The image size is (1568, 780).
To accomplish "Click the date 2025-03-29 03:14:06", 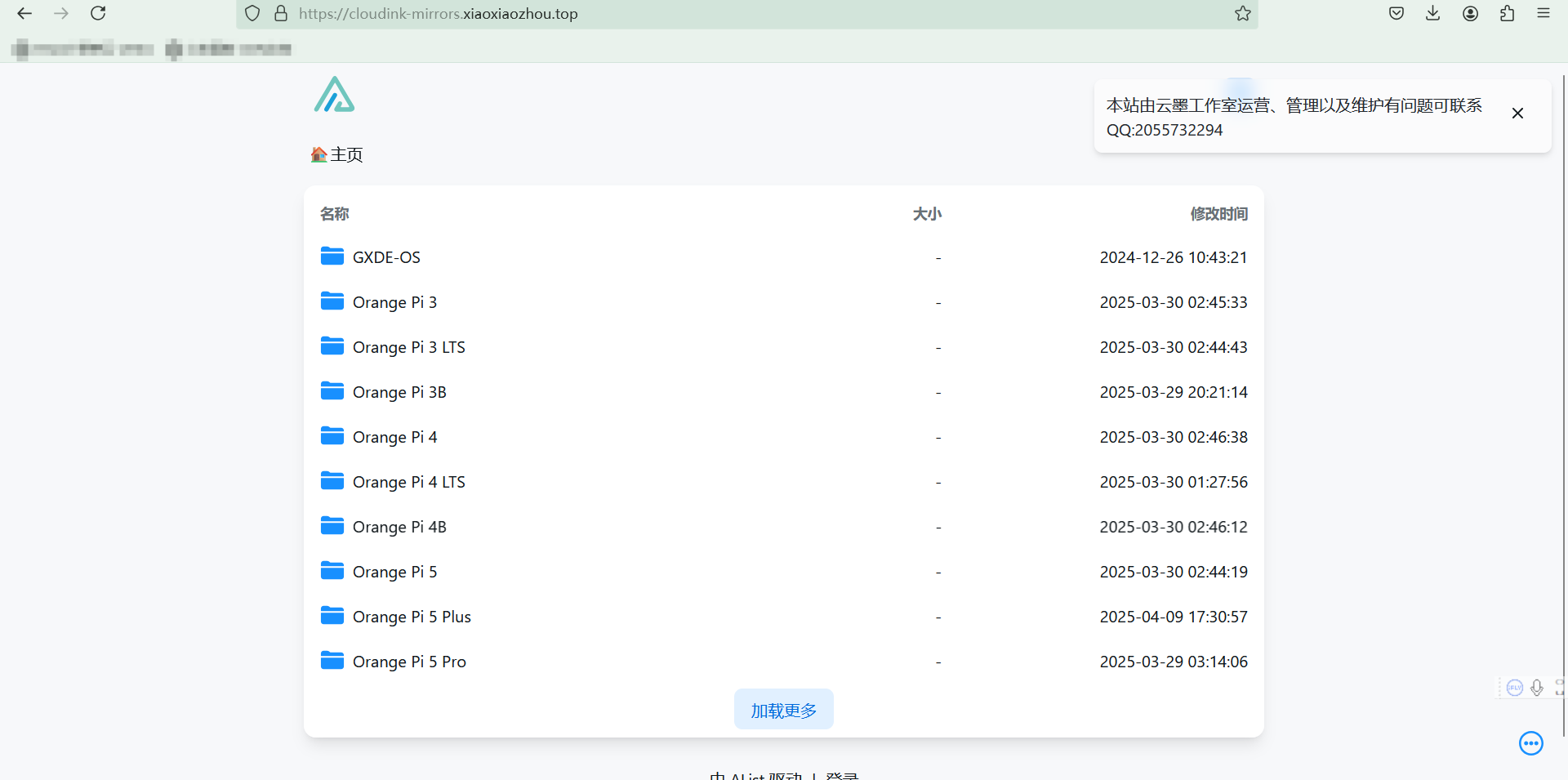I will pyautogui.click(x=1174, y=662).
